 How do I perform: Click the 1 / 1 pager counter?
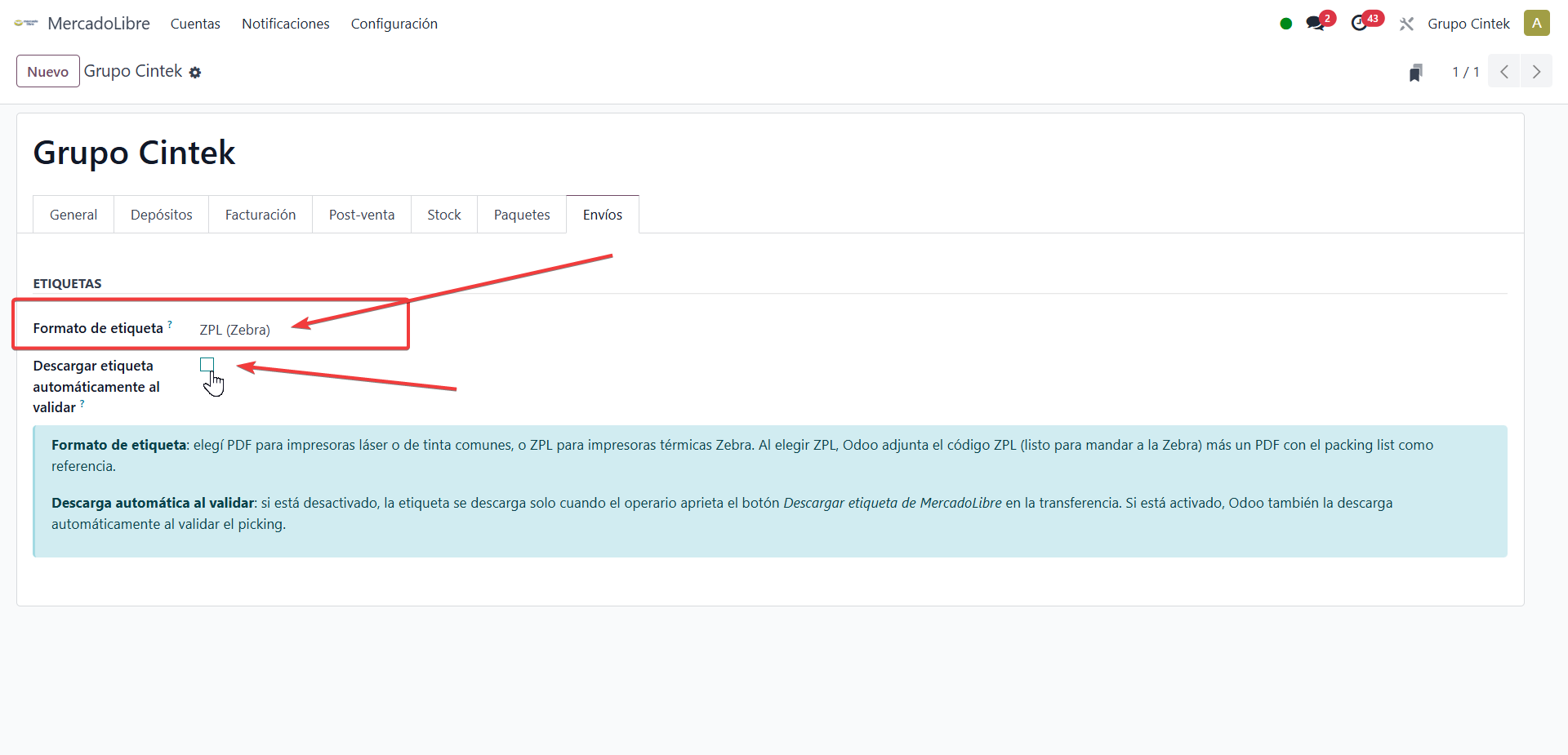coord(1465,72)
